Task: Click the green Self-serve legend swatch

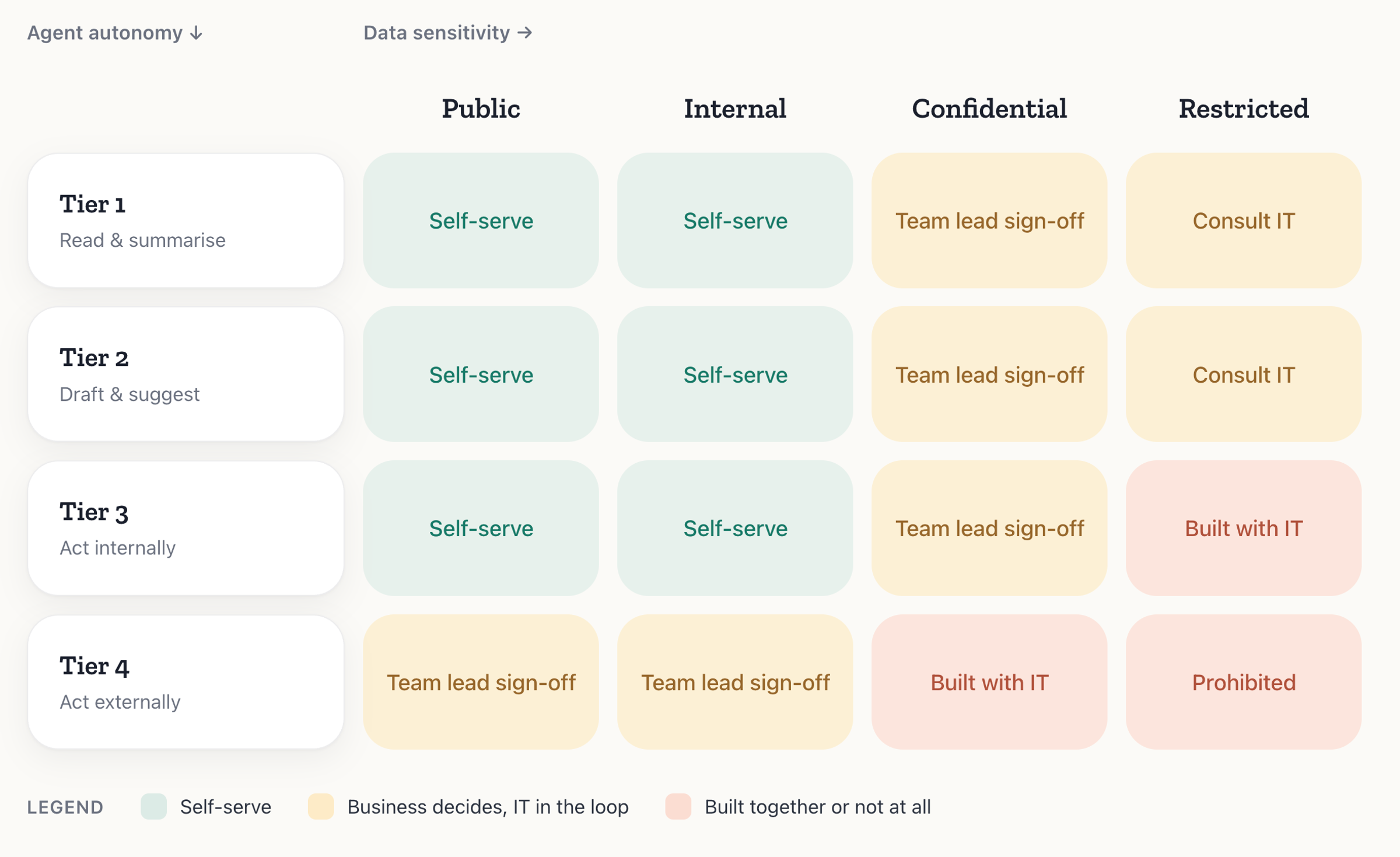Action: [154, 806]
